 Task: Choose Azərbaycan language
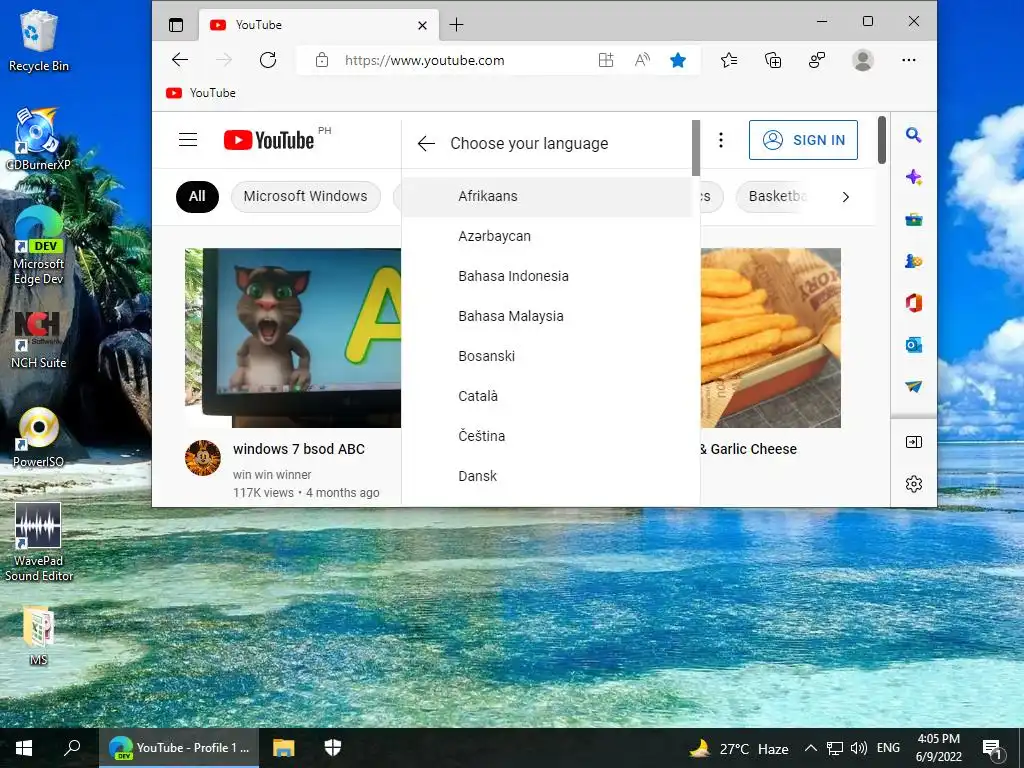tap(547, 236)
